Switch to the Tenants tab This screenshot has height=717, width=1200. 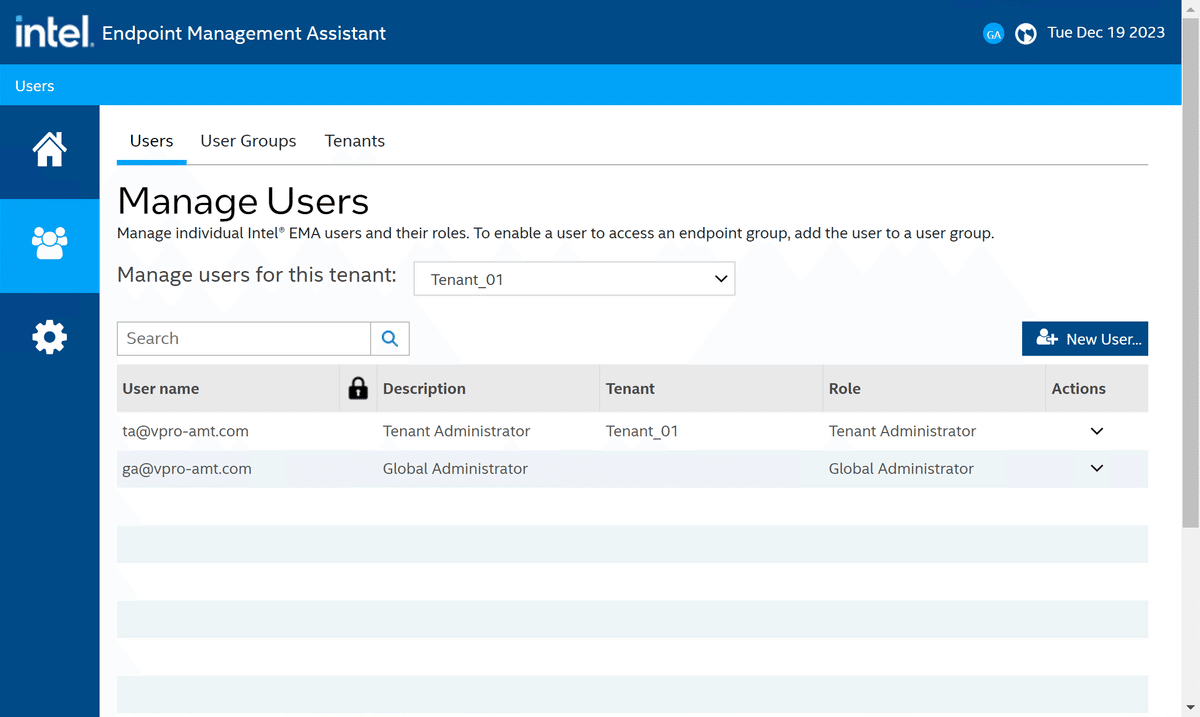click(x=355, y=141)
